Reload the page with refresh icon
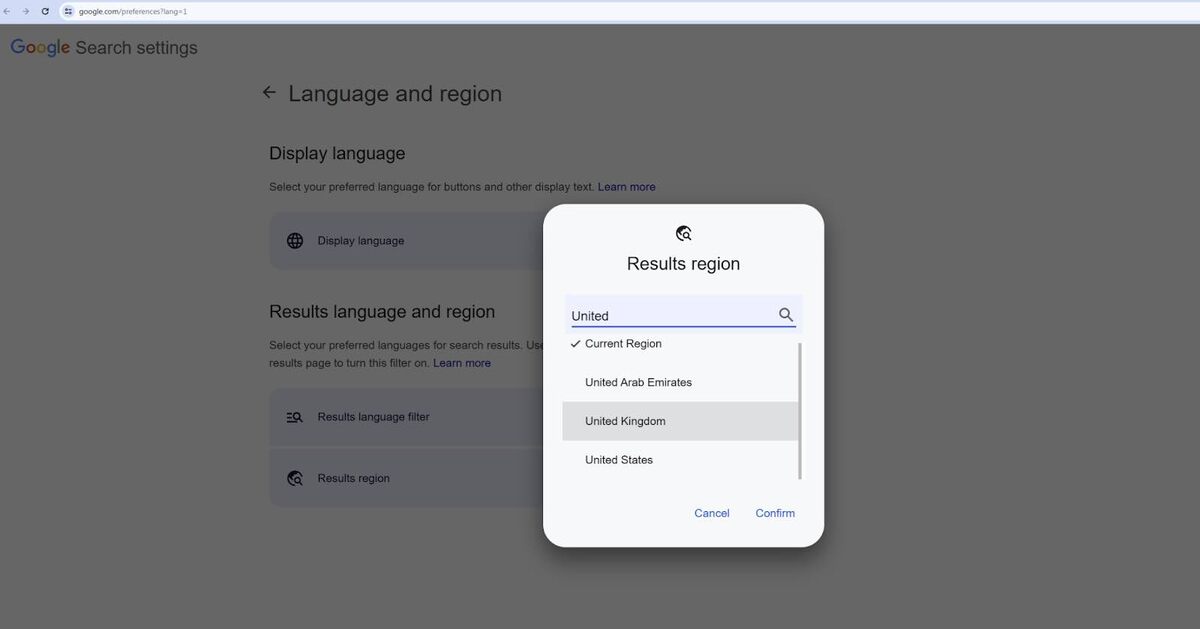Image resolution: width=1200 pixels, height=629 pixels. coord(45,11)
